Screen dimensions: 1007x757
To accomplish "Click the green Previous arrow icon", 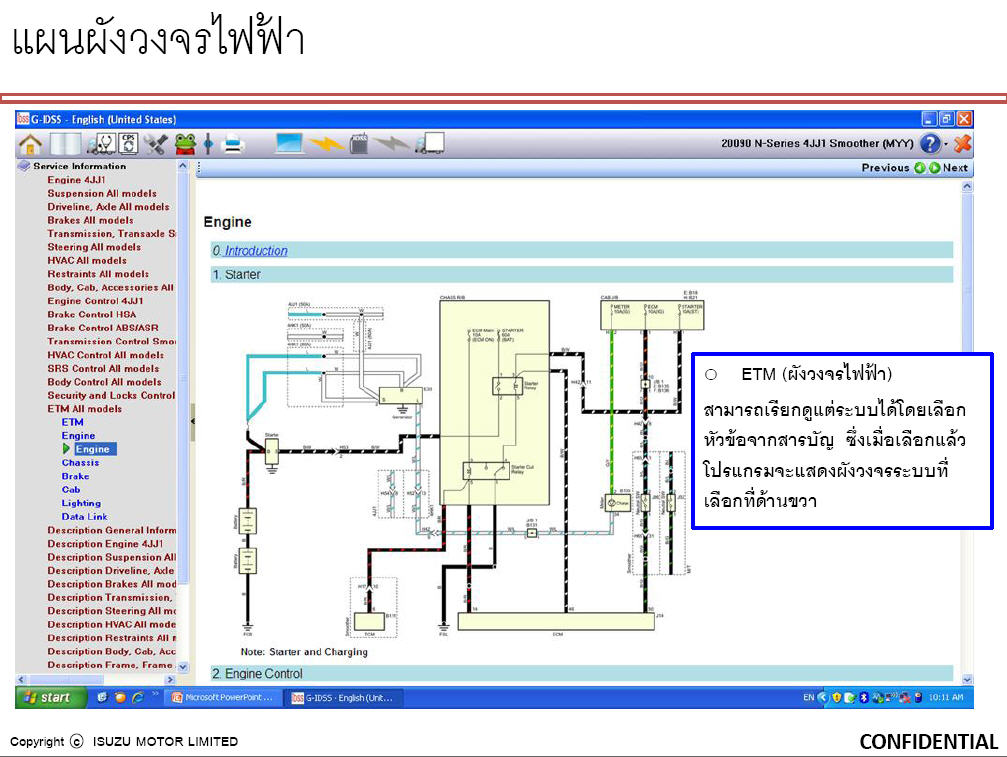I will [x=920, y=168].
